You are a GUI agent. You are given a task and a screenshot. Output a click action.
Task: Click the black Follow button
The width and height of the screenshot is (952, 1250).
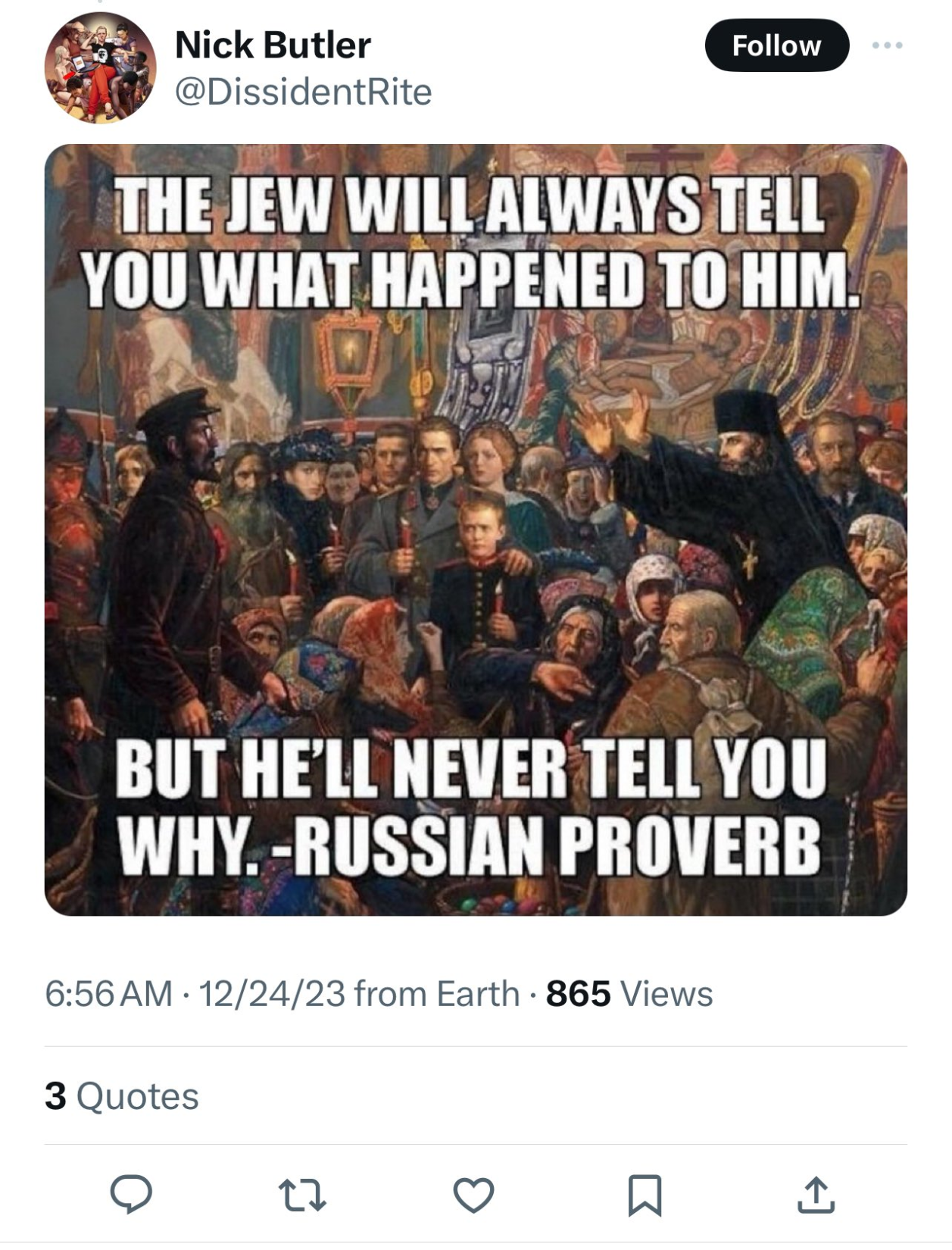click(776, 45)
